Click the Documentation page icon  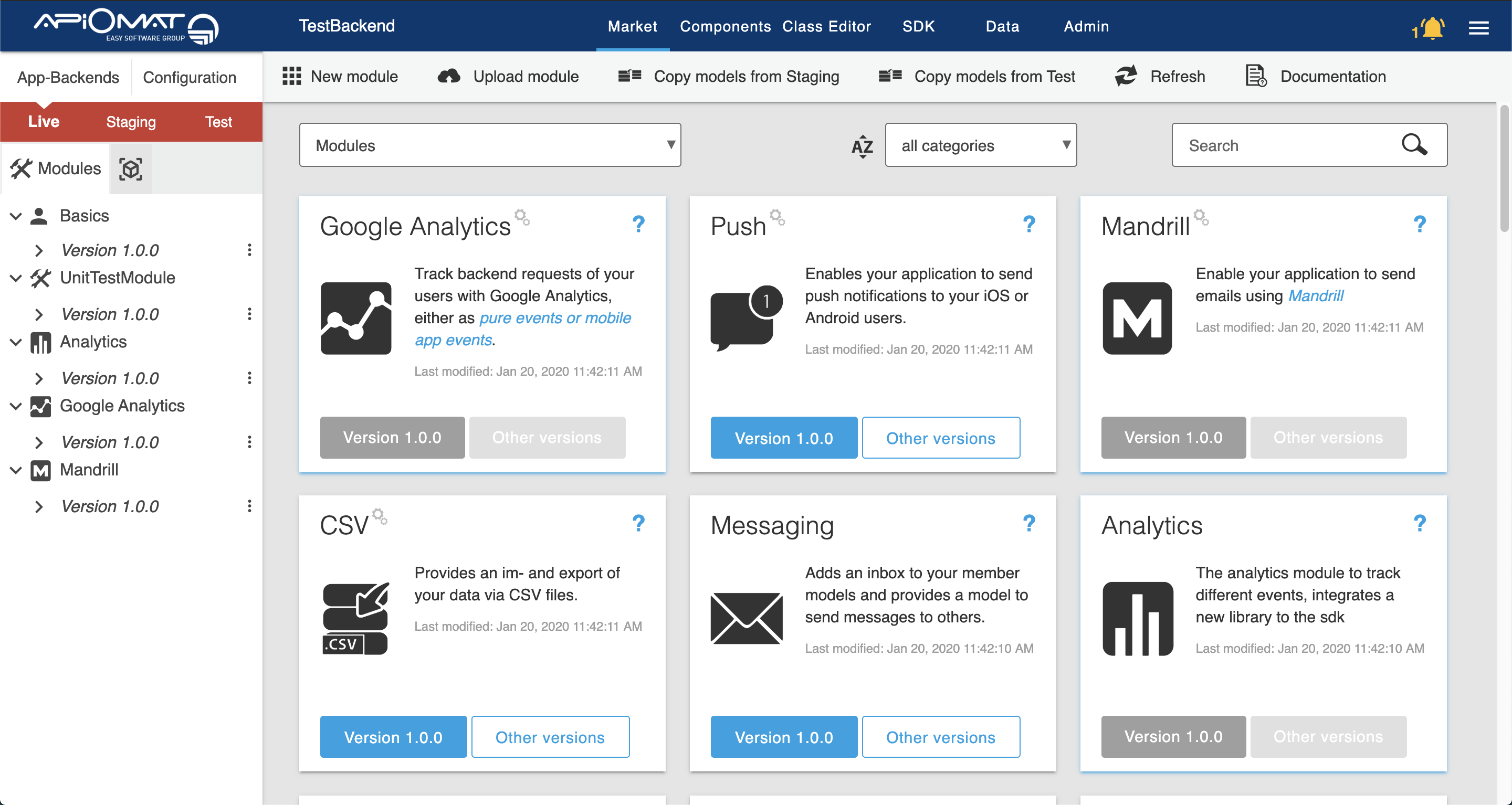[x=1256, y=76]
